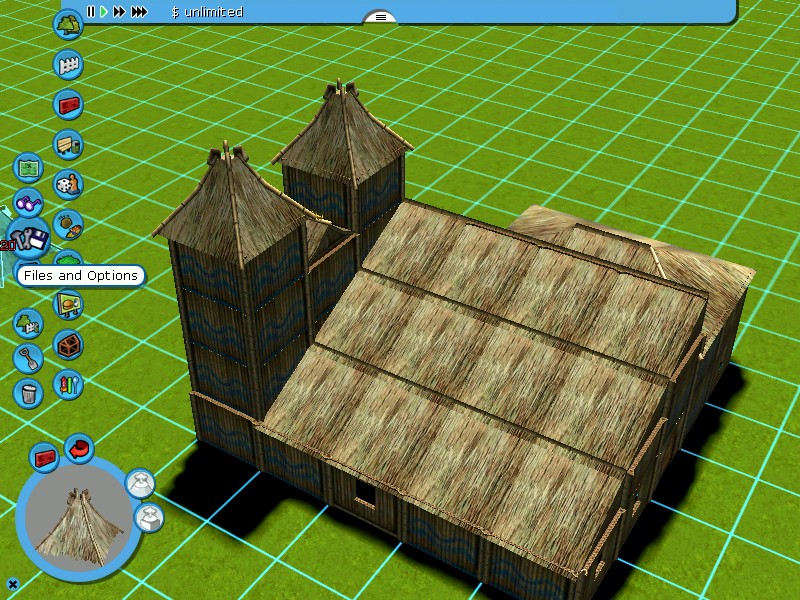Click the purple binoculars view icon

[x=29, y=204]
